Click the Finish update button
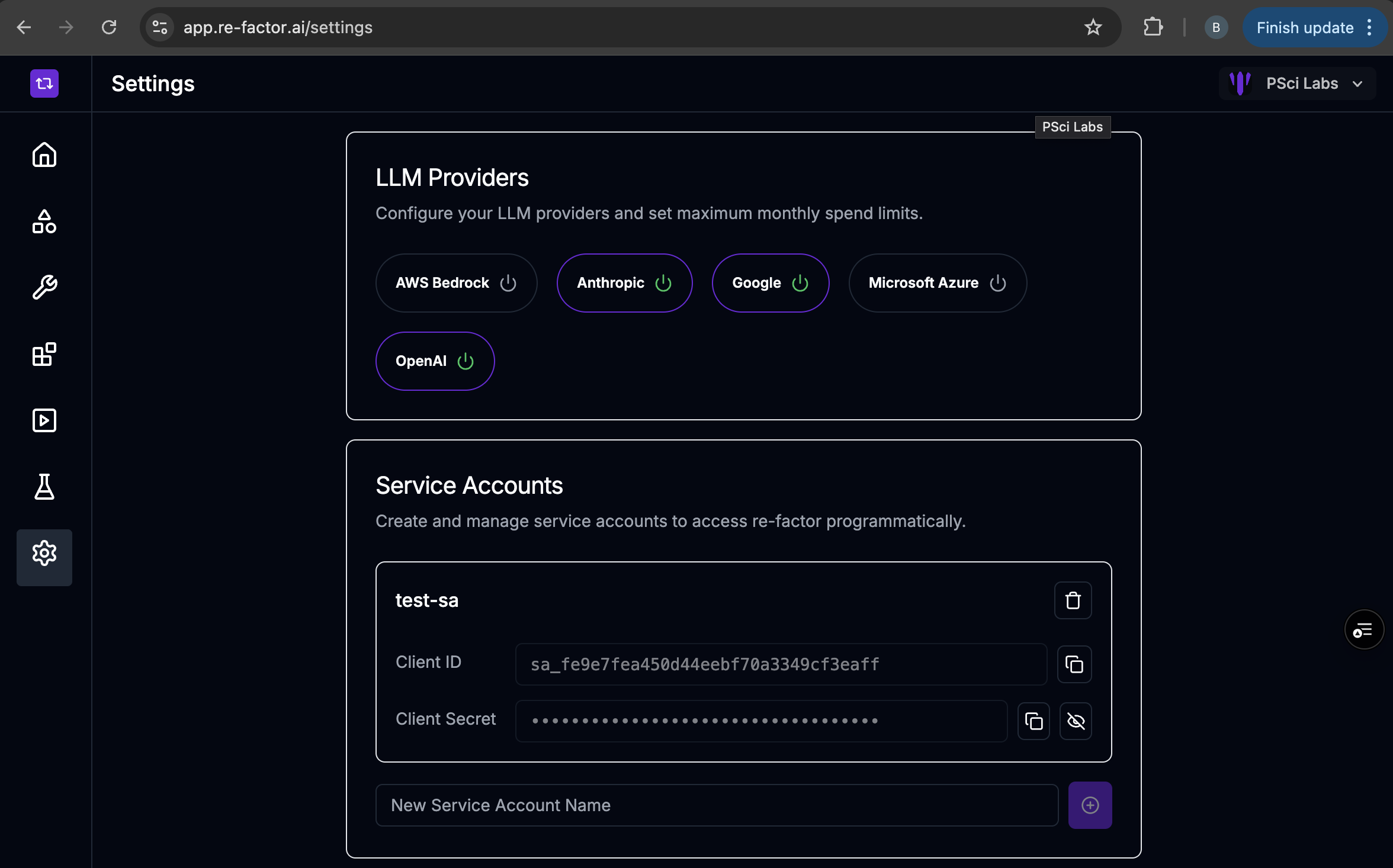Viewport: 1393px width, 868px height. [1305, 27]
